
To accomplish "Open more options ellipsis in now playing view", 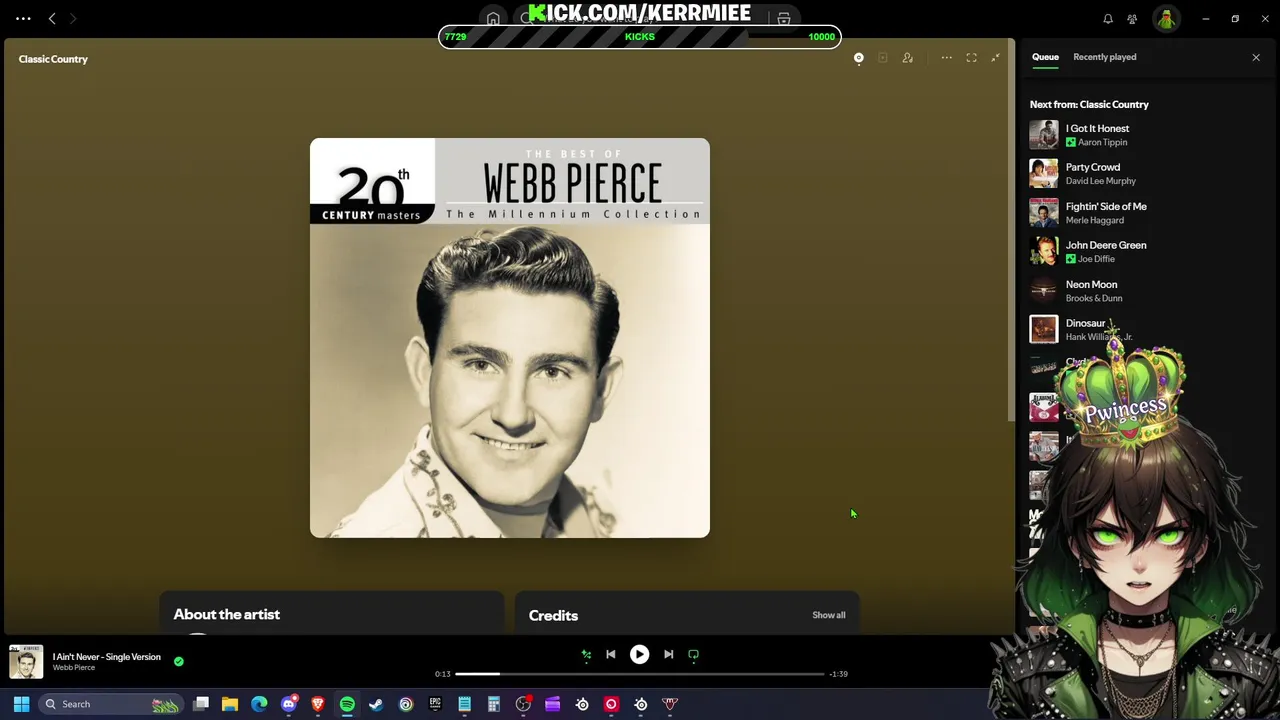I will [x=946, y=58].
